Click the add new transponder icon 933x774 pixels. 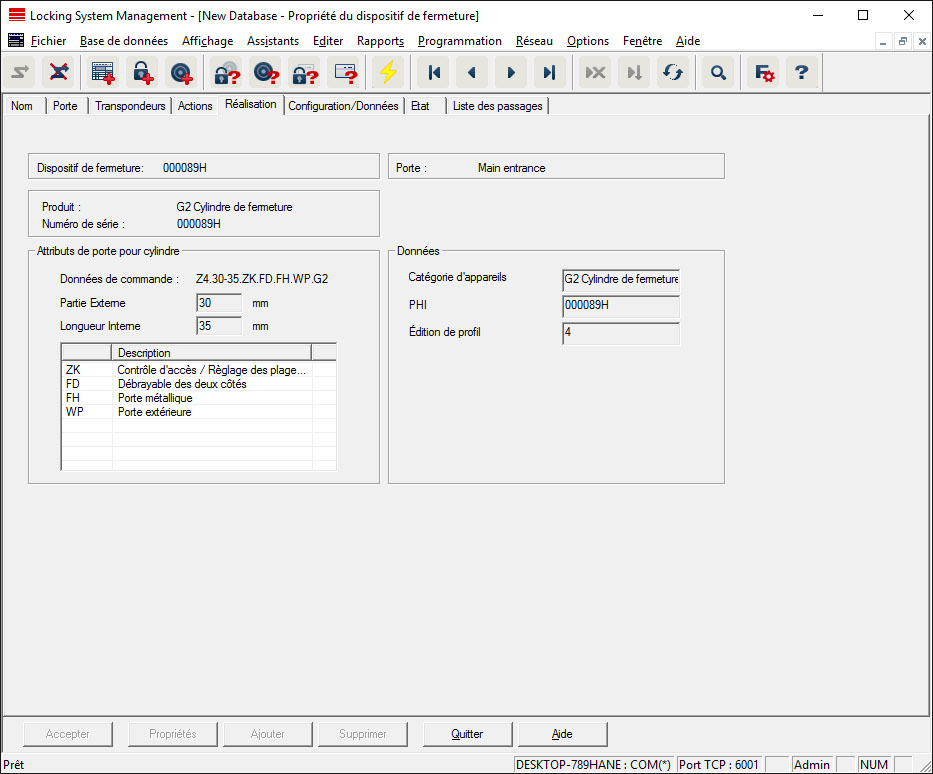(181, 73)
